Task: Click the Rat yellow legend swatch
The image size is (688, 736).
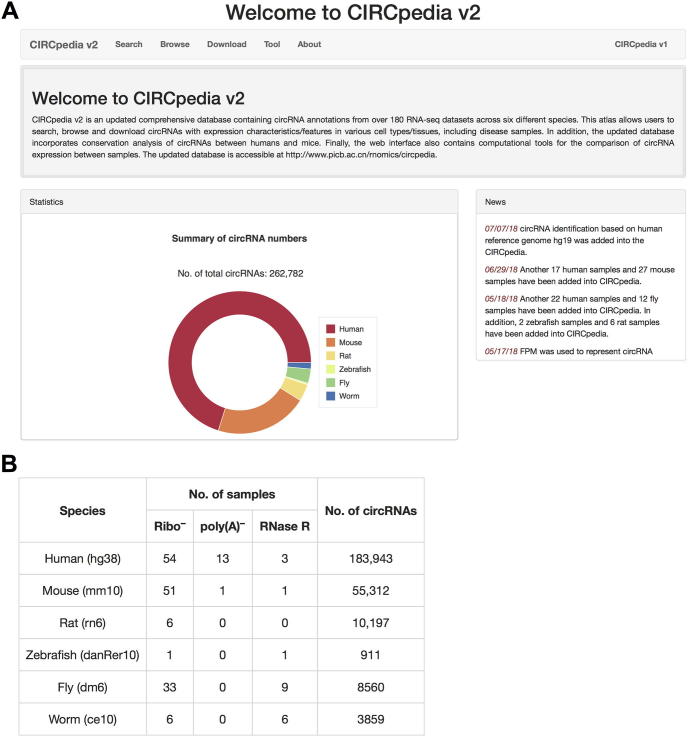Action: [x=330, y=356]
